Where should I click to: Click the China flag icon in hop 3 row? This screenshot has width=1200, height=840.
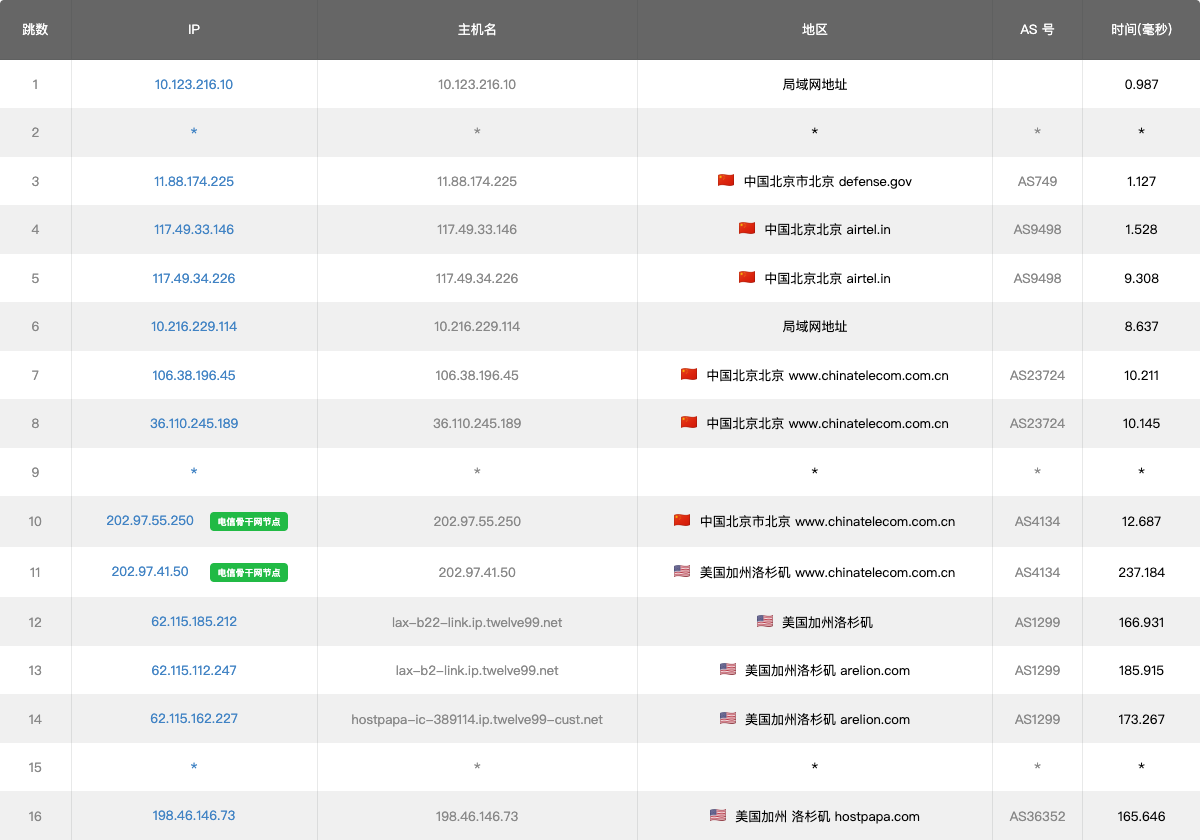click(726, 181)
